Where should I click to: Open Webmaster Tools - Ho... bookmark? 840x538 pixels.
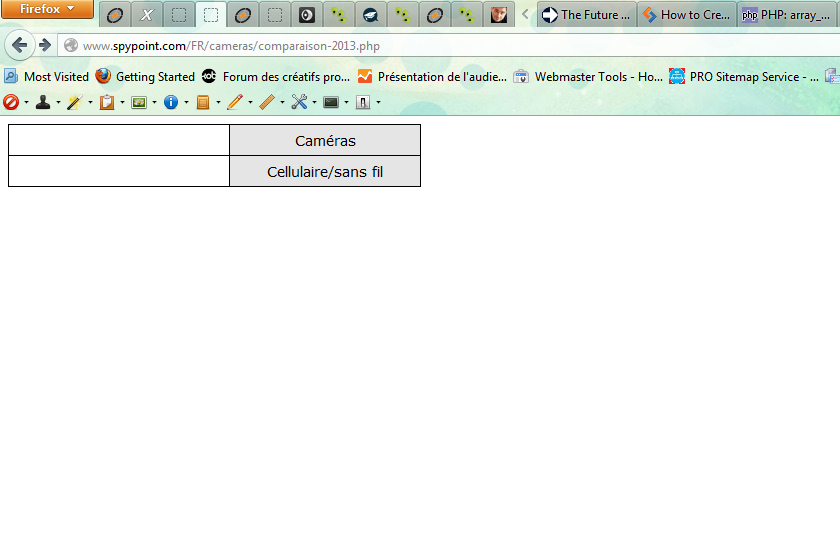coord(588,77)
